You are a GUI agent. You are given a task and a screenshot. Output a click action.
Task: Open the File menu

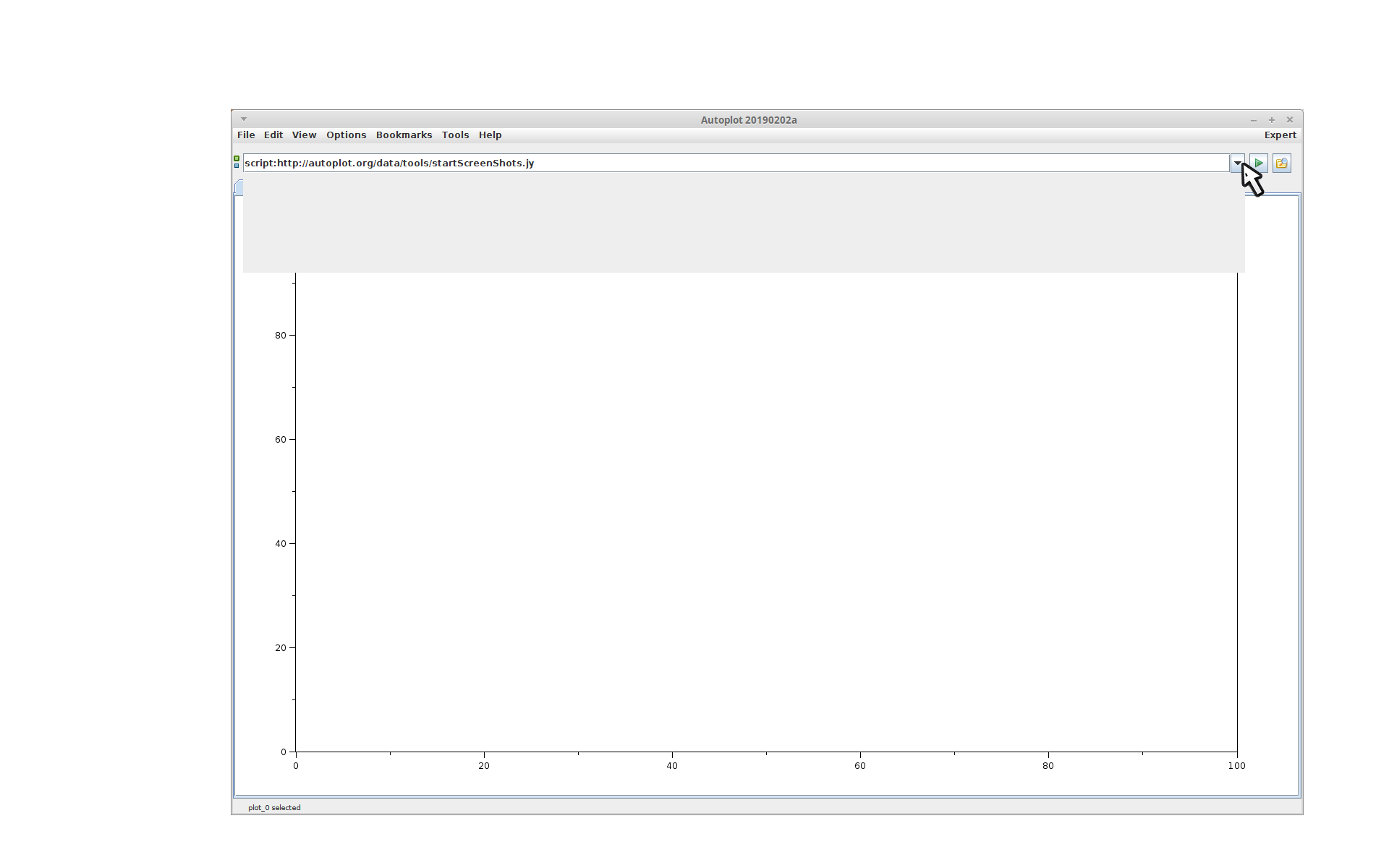246,135
